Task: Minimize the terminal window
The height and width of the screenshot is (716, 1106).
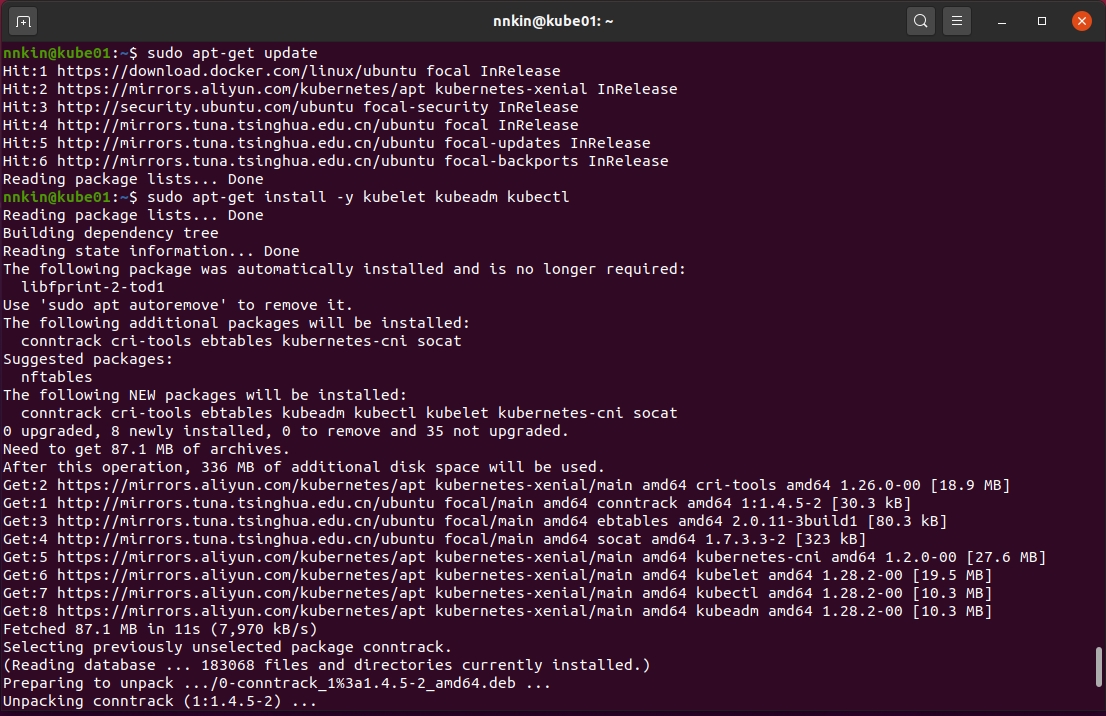Action: point(1004,20)
